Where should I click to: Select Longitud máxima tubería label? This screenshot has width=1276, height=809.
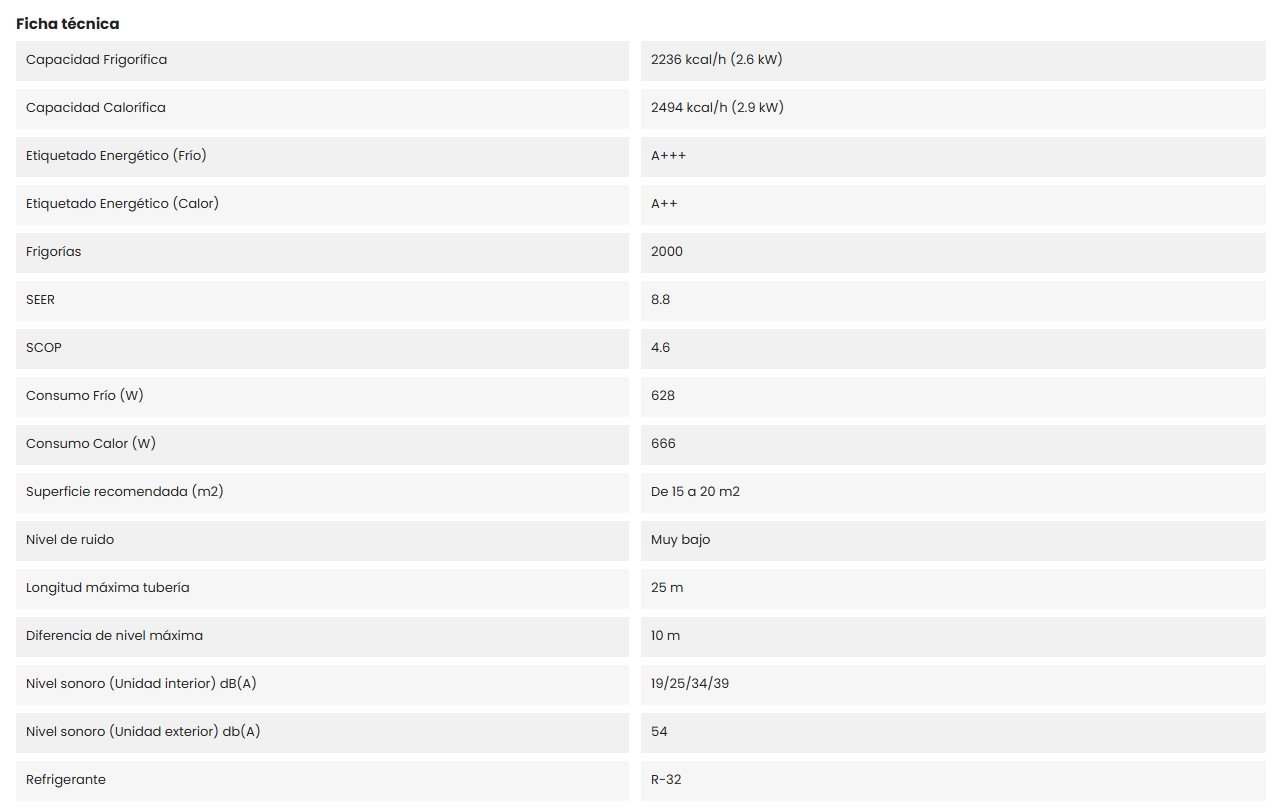[x=108, y=588]
